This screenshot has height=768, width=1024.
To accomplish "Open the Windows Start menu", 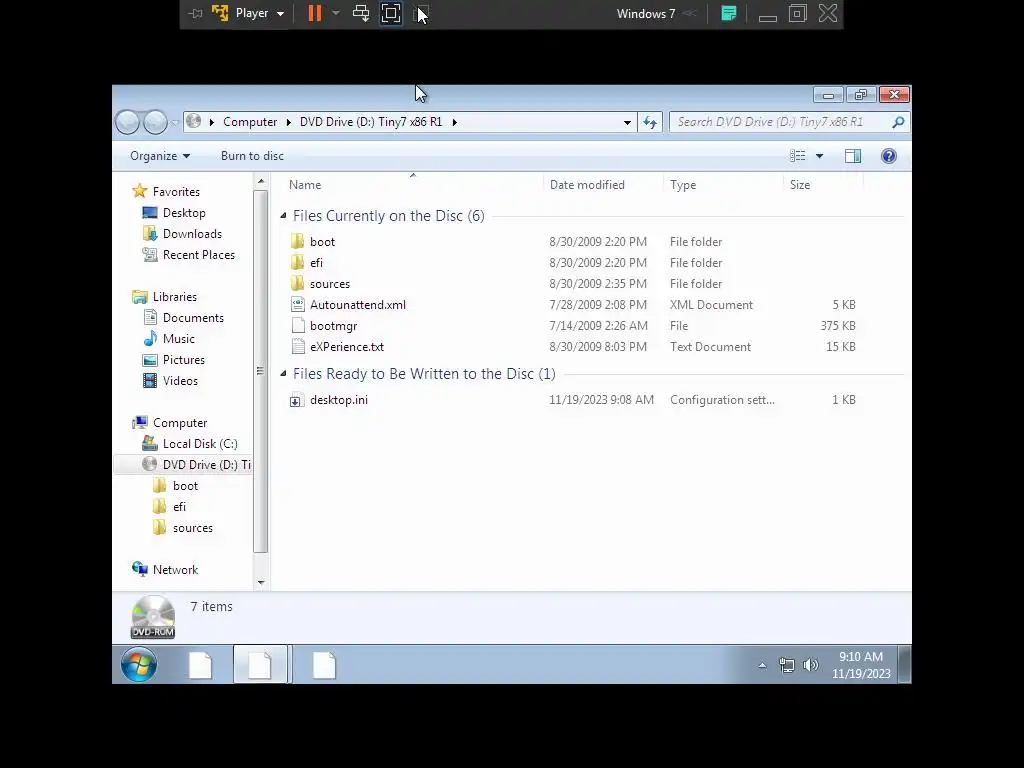I will coord(138,665).
